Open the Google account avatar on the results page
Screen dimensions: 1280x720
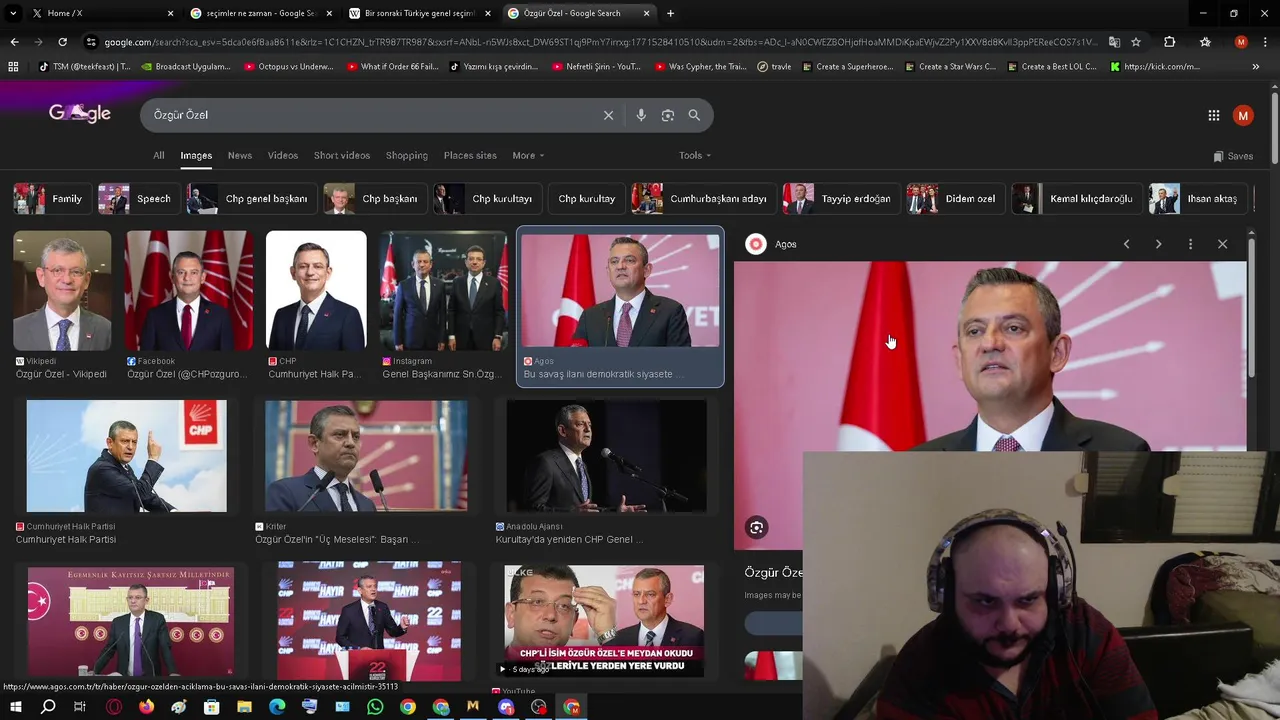pyautogui.click(x=1243, y=115)
